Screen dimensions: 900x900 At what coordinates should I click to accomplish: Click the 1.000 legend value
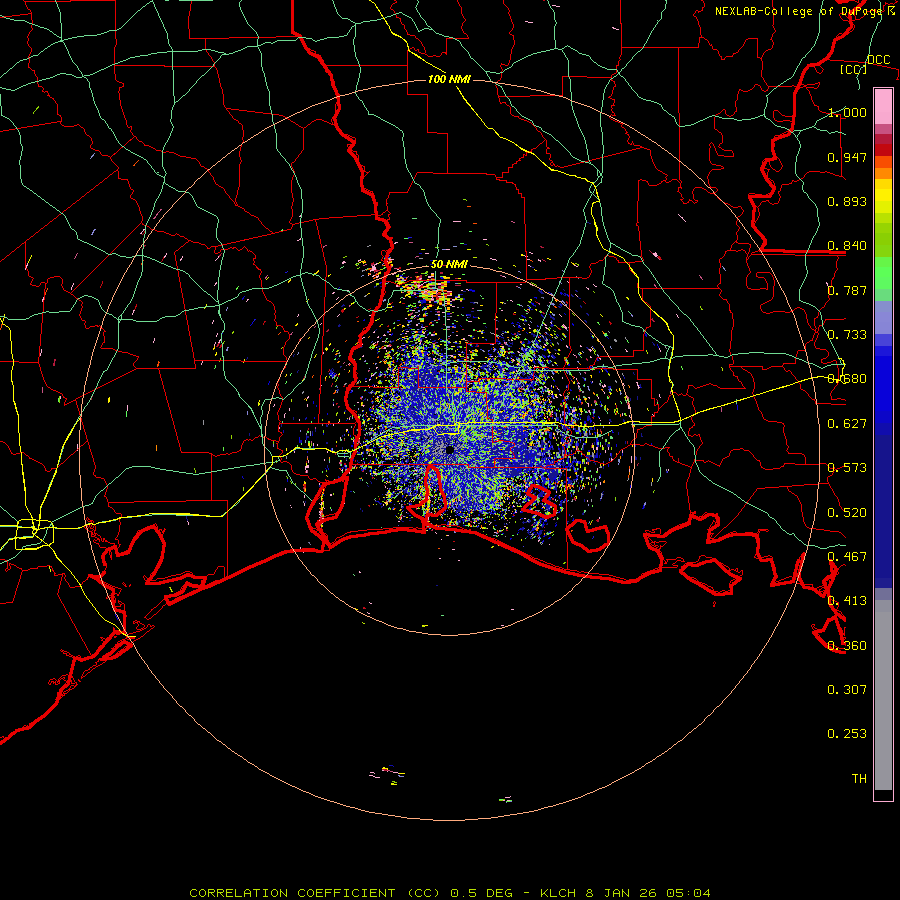point(847,112)
